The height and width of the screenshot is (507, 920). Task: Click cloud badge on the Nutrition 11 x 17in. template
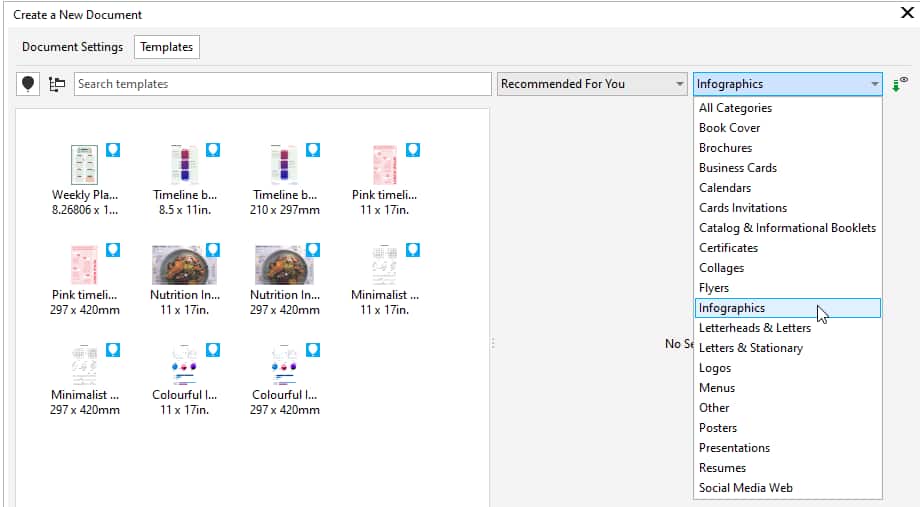click(213, 250)
